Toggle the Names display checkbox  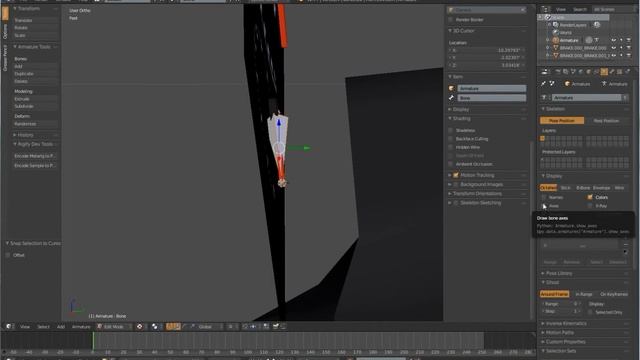pos(544,197)
